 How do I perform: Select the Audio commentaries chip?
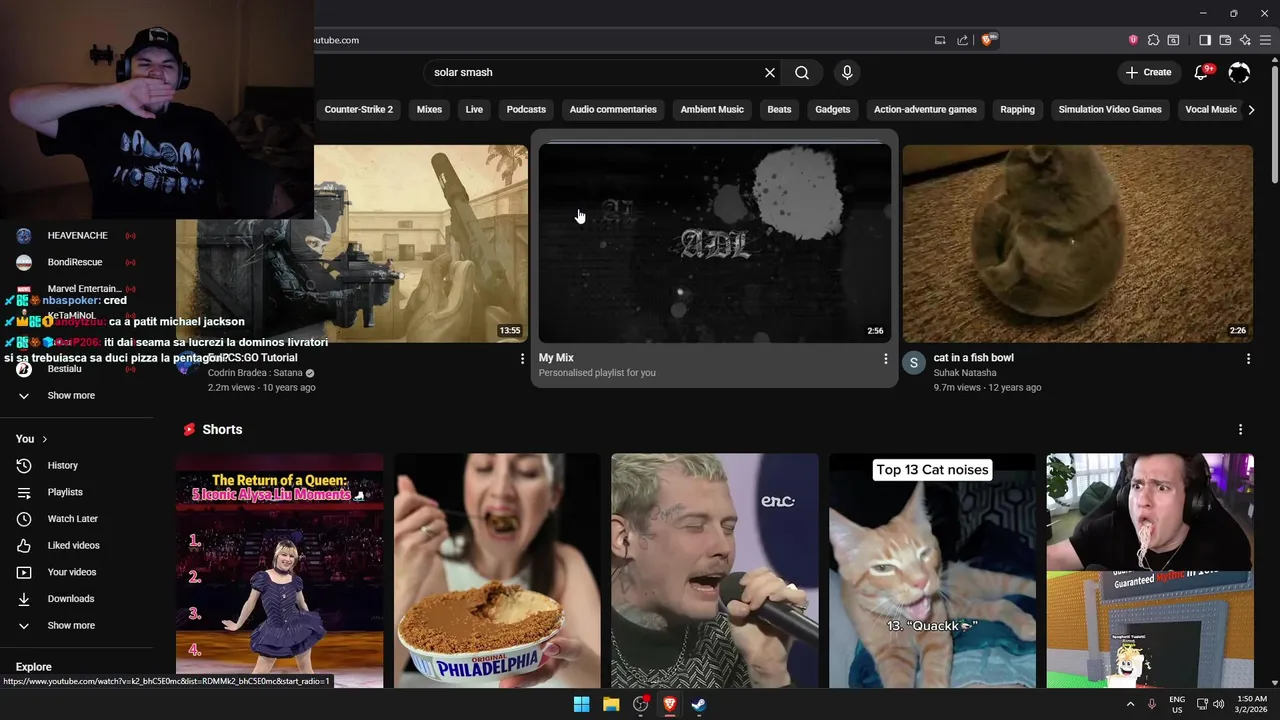click(613, 109)
